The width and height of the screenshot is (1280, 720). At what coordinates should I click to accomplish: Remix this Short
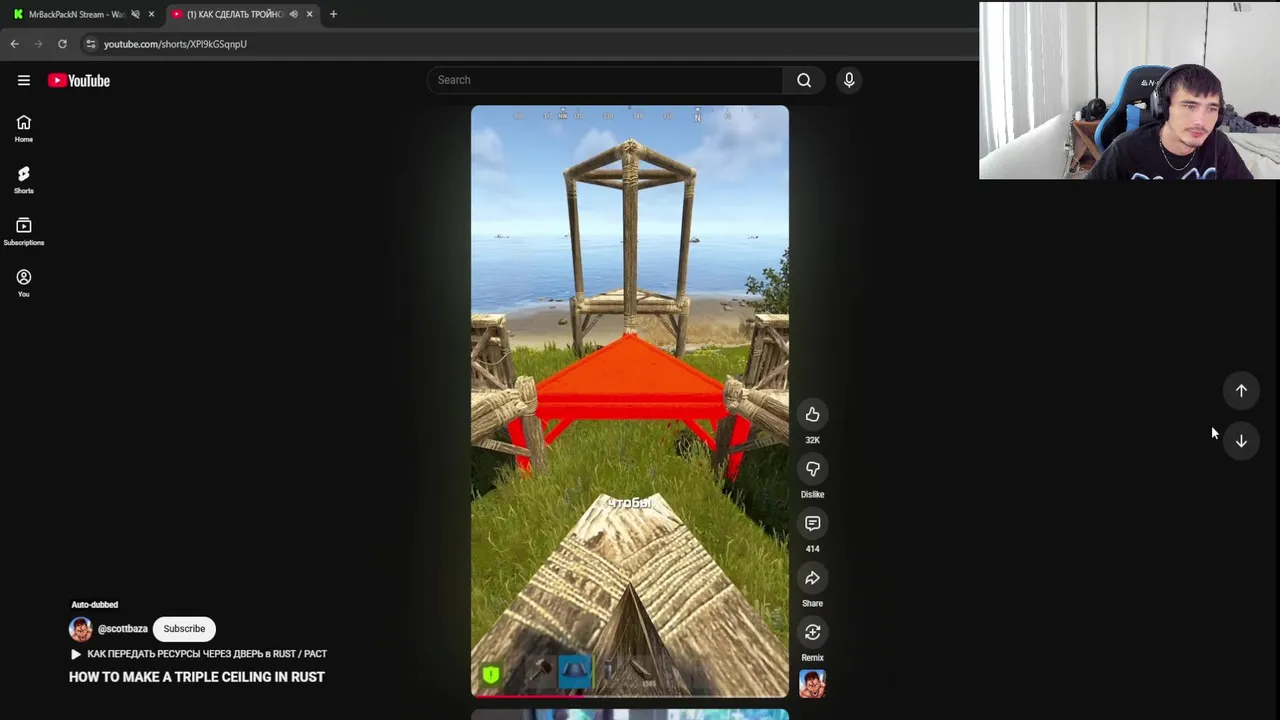pyautogui.click(x=812, y=632)
